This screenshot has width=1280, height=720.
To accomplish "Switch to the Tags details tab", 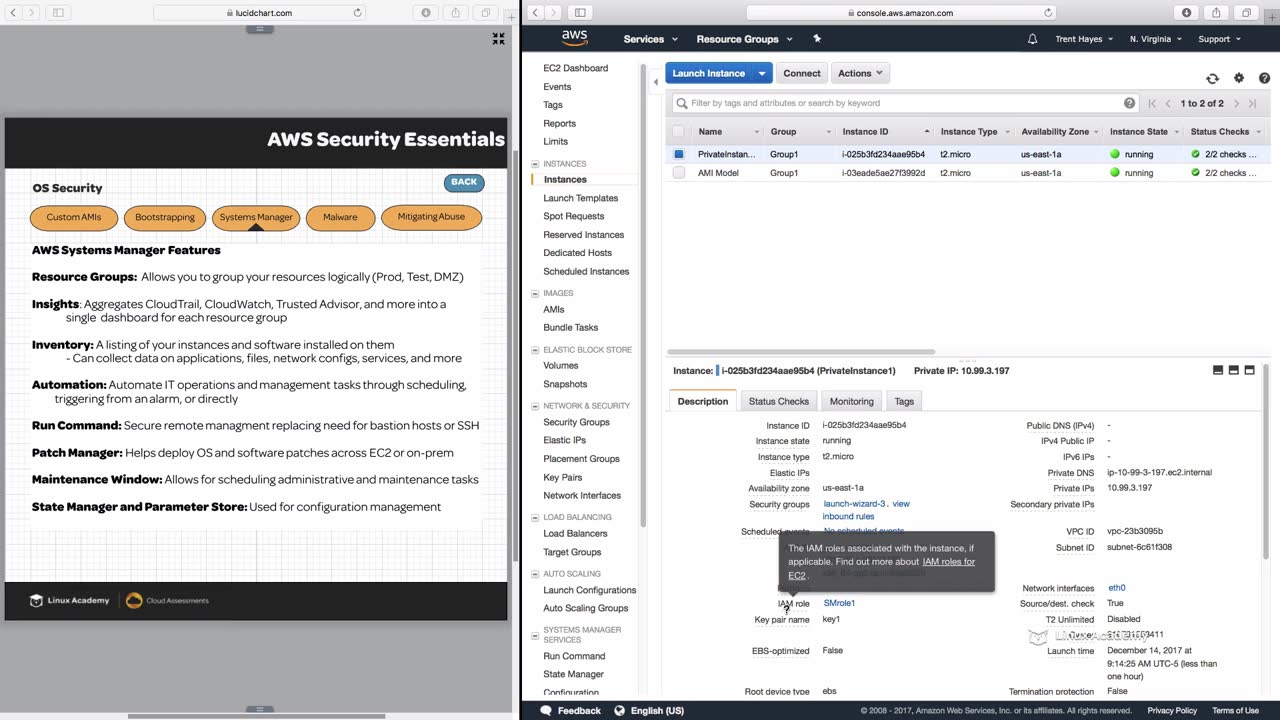I will point(904,401).
